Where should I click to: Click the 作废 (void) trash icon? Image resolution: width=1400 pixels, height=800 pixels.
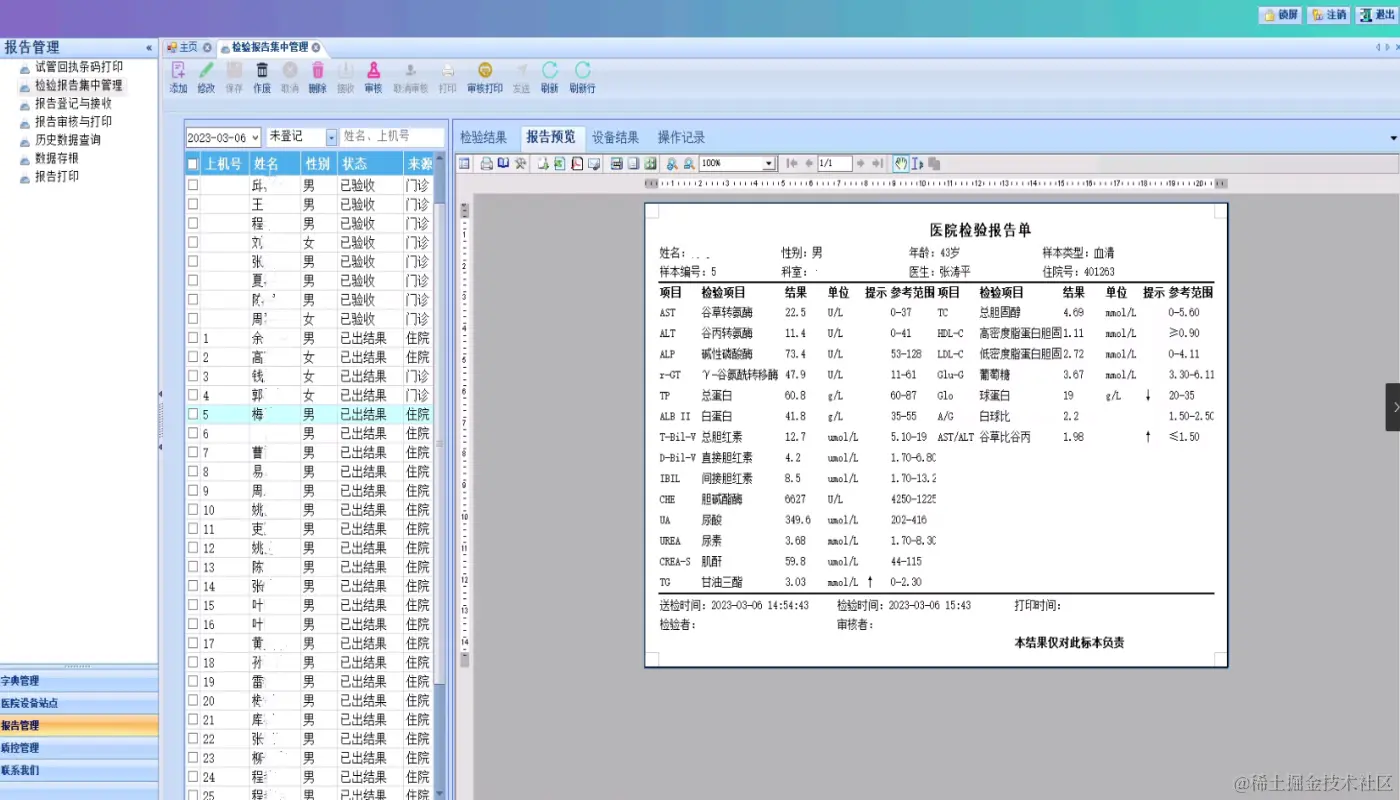coord(262,70)
